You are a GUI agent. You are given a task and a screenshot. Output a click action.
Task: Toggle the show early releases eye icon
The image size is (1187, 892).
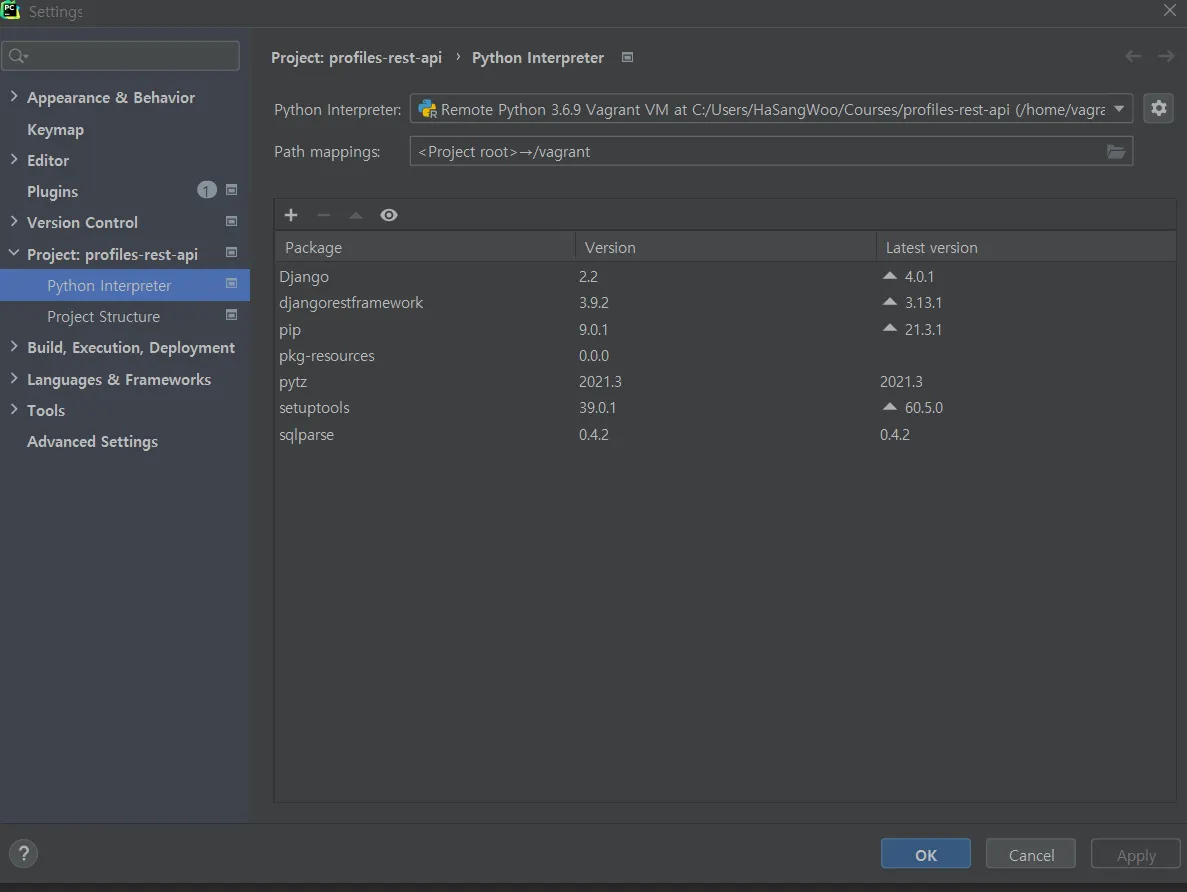[x=388, y=215]
